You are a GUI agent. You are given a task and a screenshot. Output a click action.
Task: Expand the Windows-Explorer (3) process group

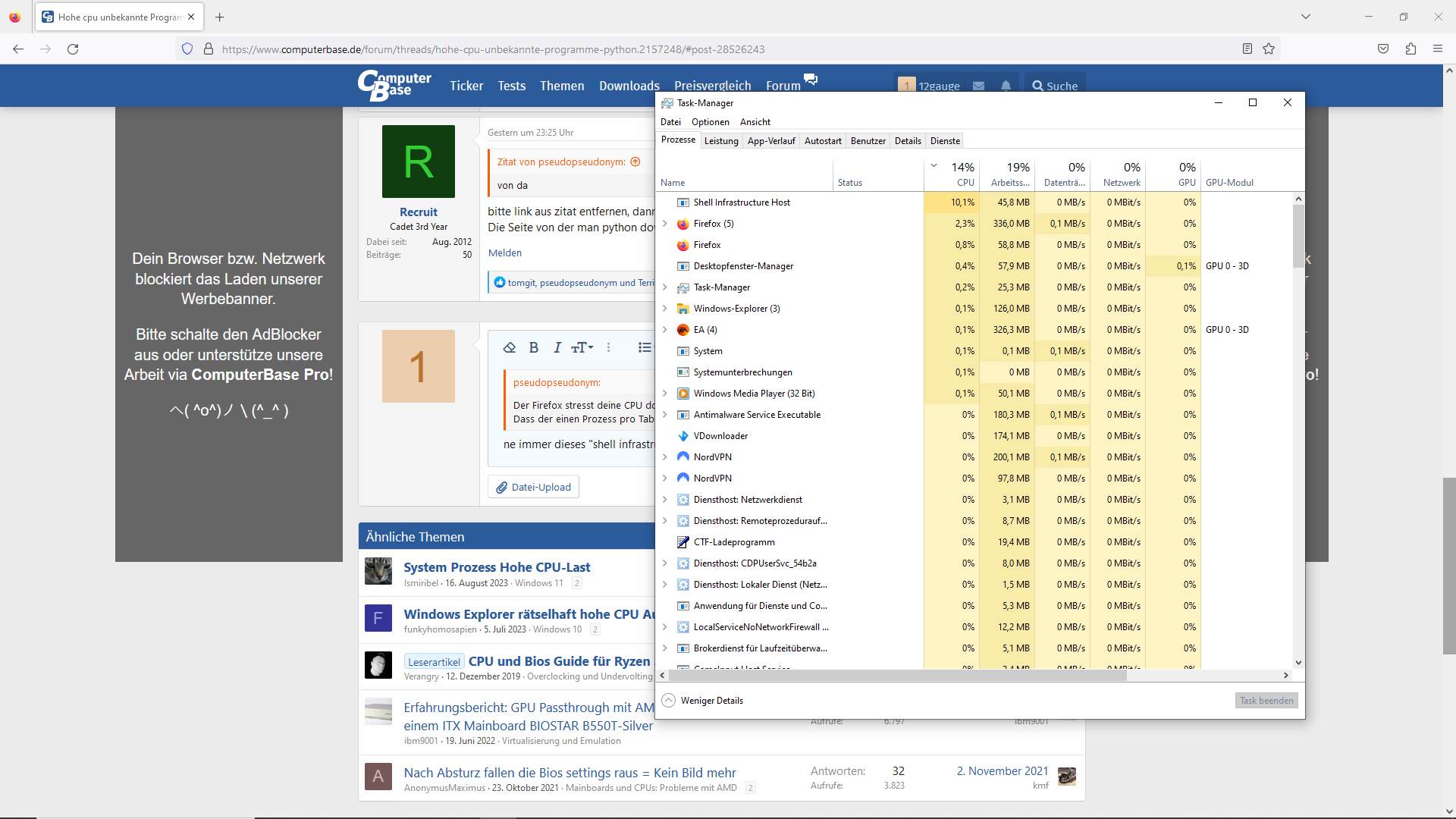pyautogui.click(x=665, y=309)
